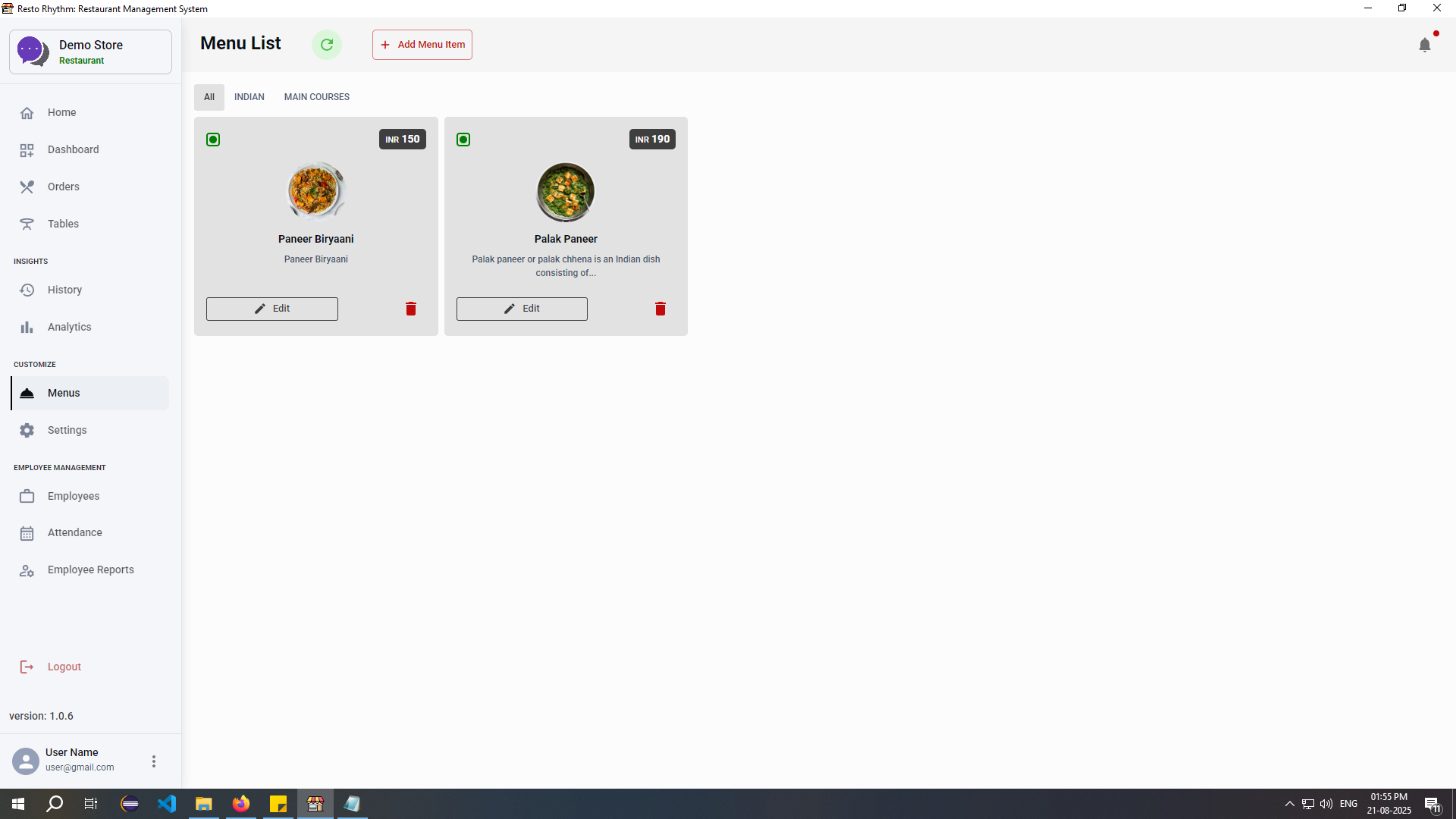Go to Tables in sidebar

coord(63,224)
